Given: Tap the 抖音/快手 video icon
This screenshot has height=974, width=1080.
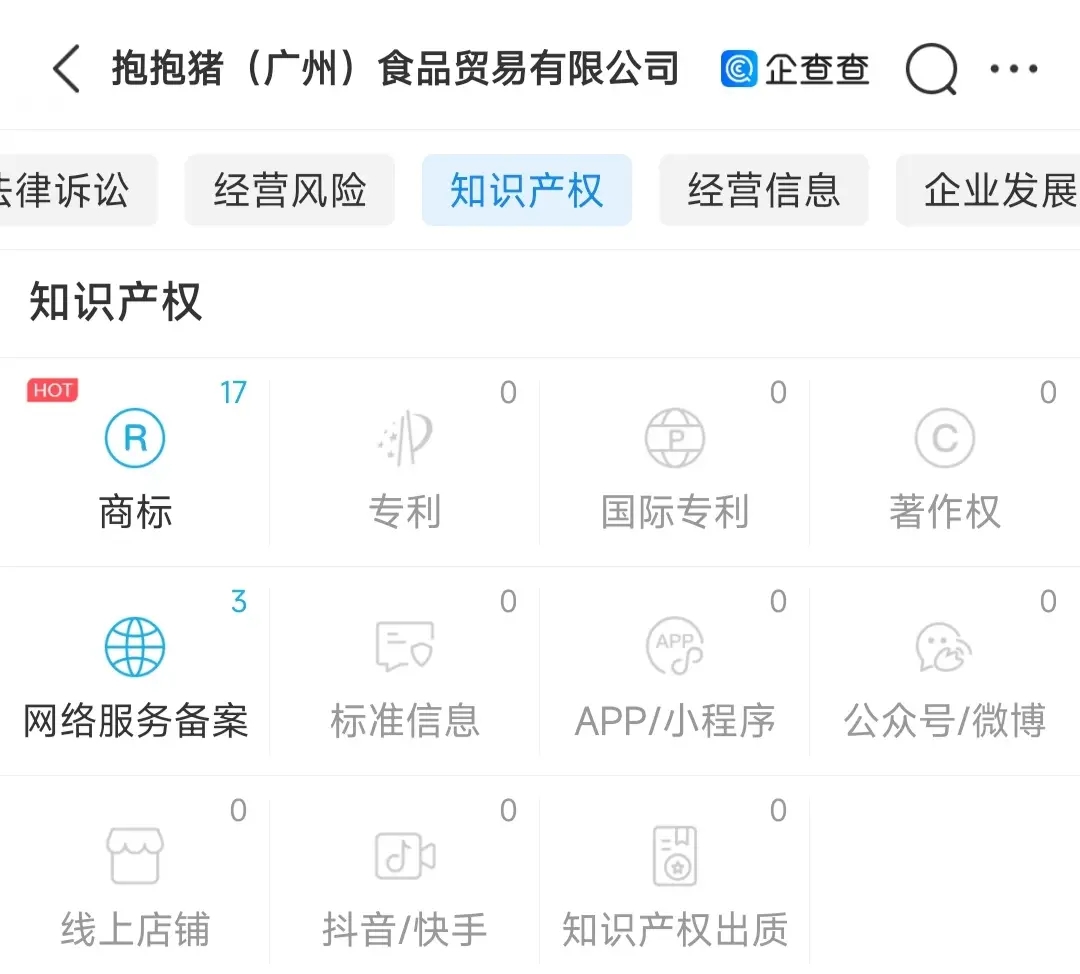Looking at the screenshot, I should click(405, 856).
